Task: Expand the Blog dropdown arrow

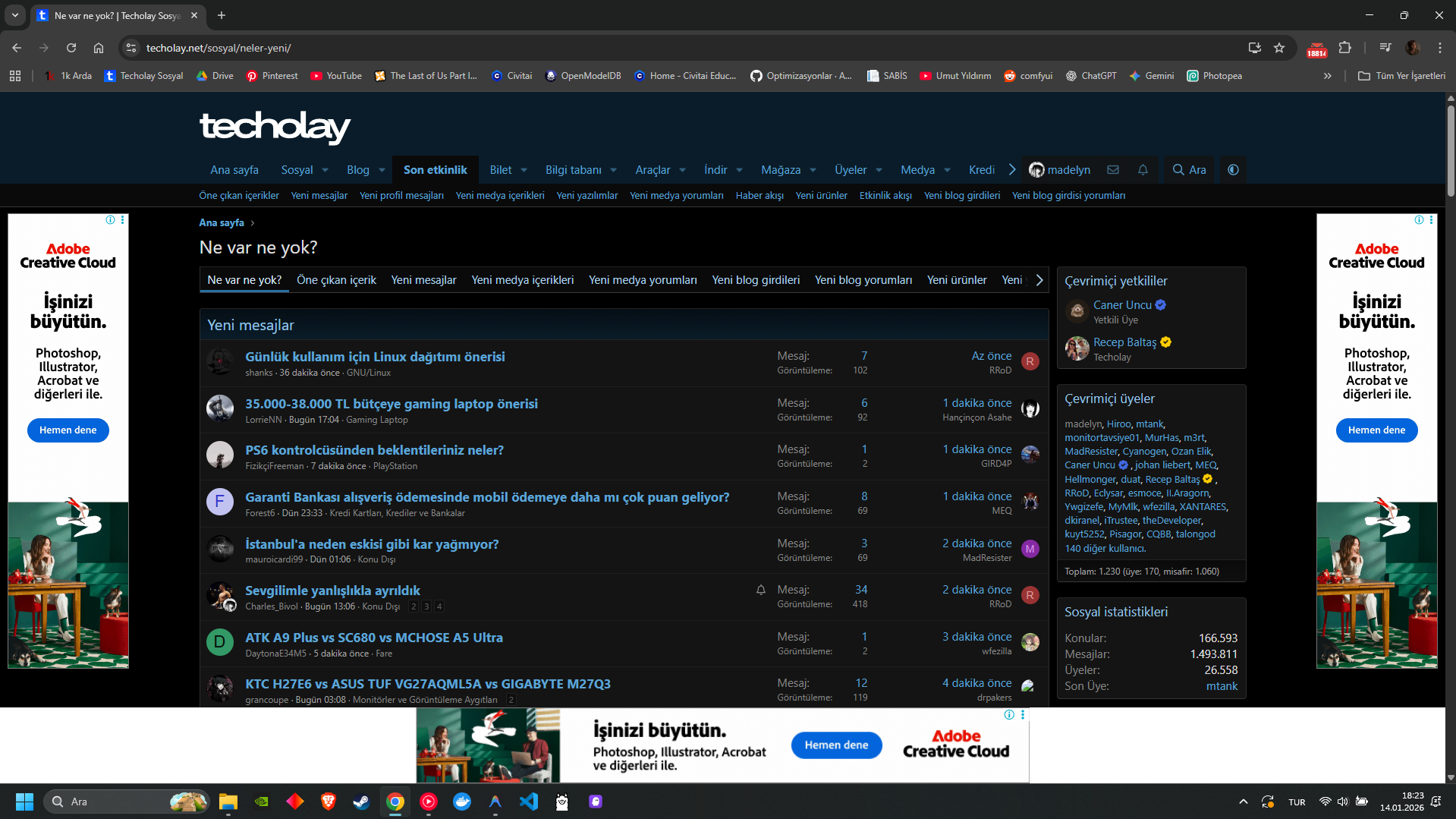Action: pos(382,170)
